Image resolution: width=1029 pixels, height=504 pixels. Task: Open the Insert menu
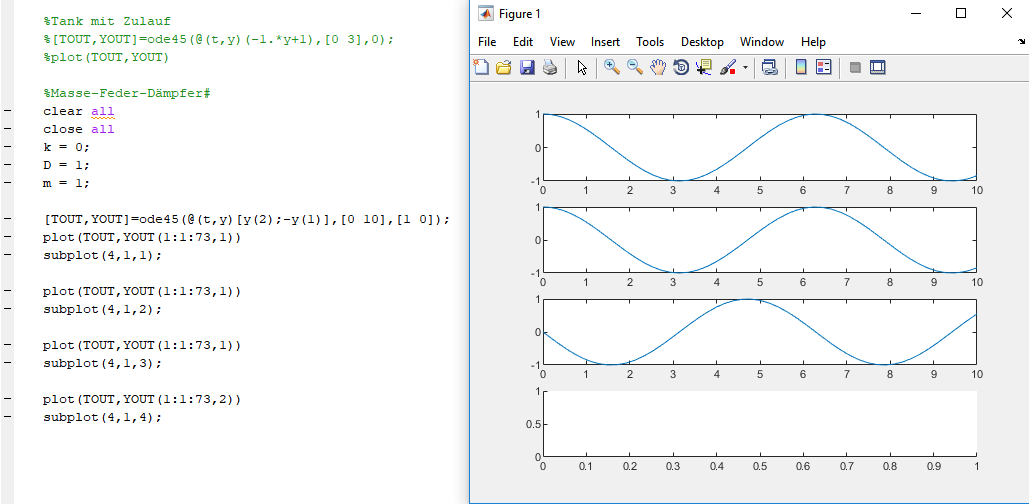(x=605, y=42)
